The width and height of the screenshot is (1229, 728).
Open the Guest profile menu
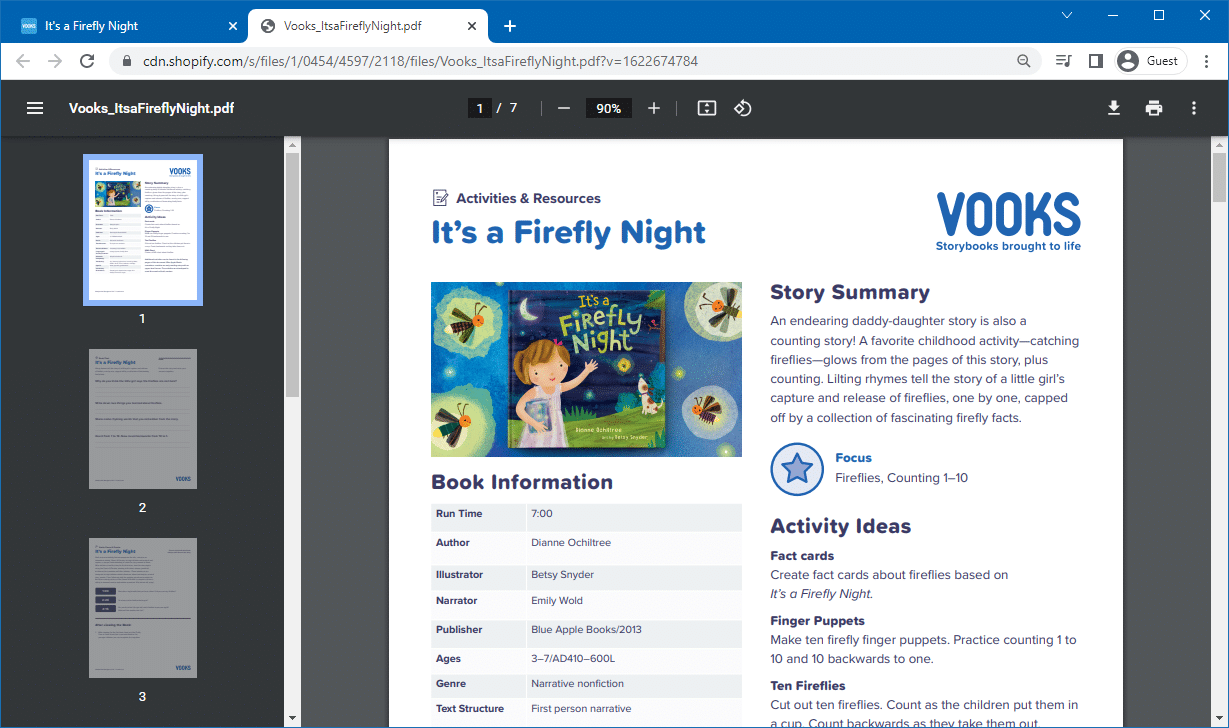tap(1149, 61)
